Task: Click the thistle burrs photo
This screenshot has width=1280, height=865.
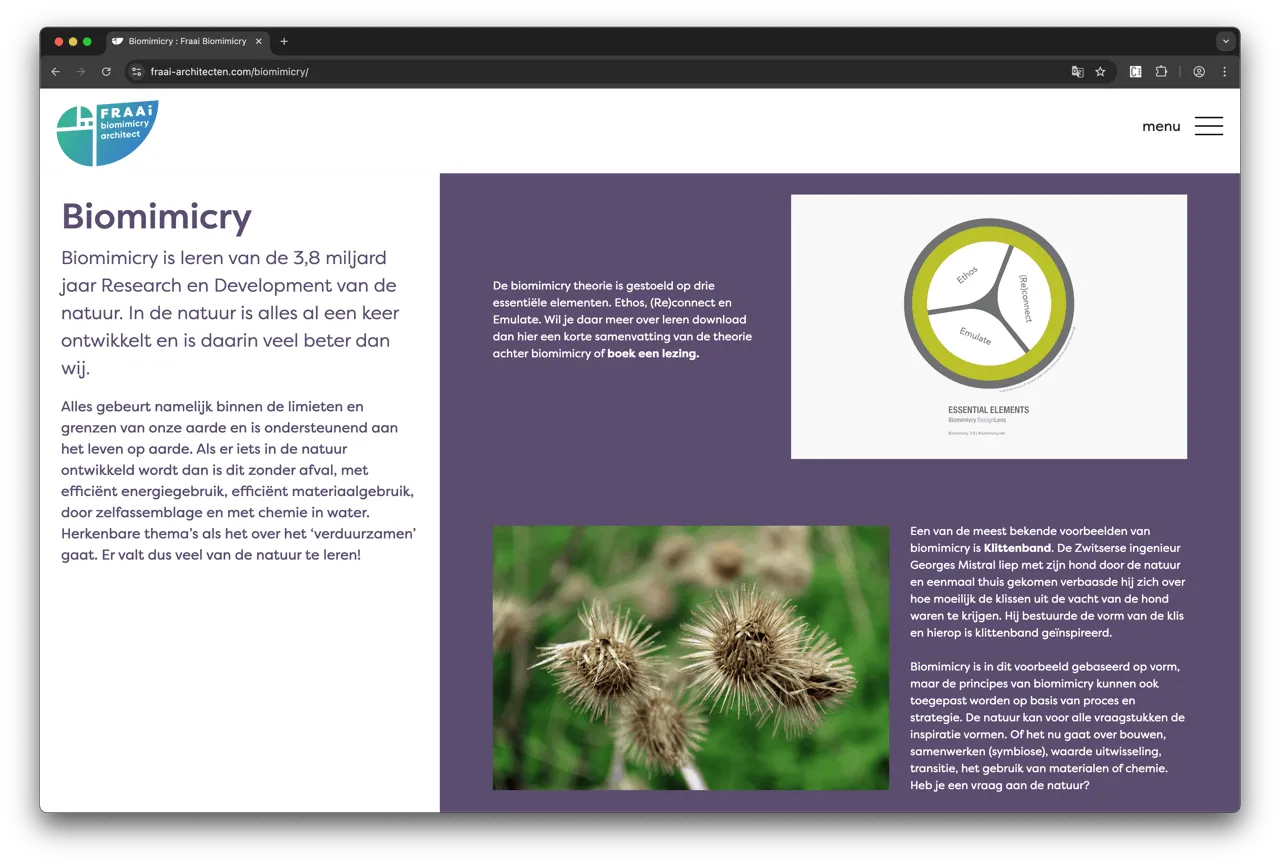Action: pos(690,657)
